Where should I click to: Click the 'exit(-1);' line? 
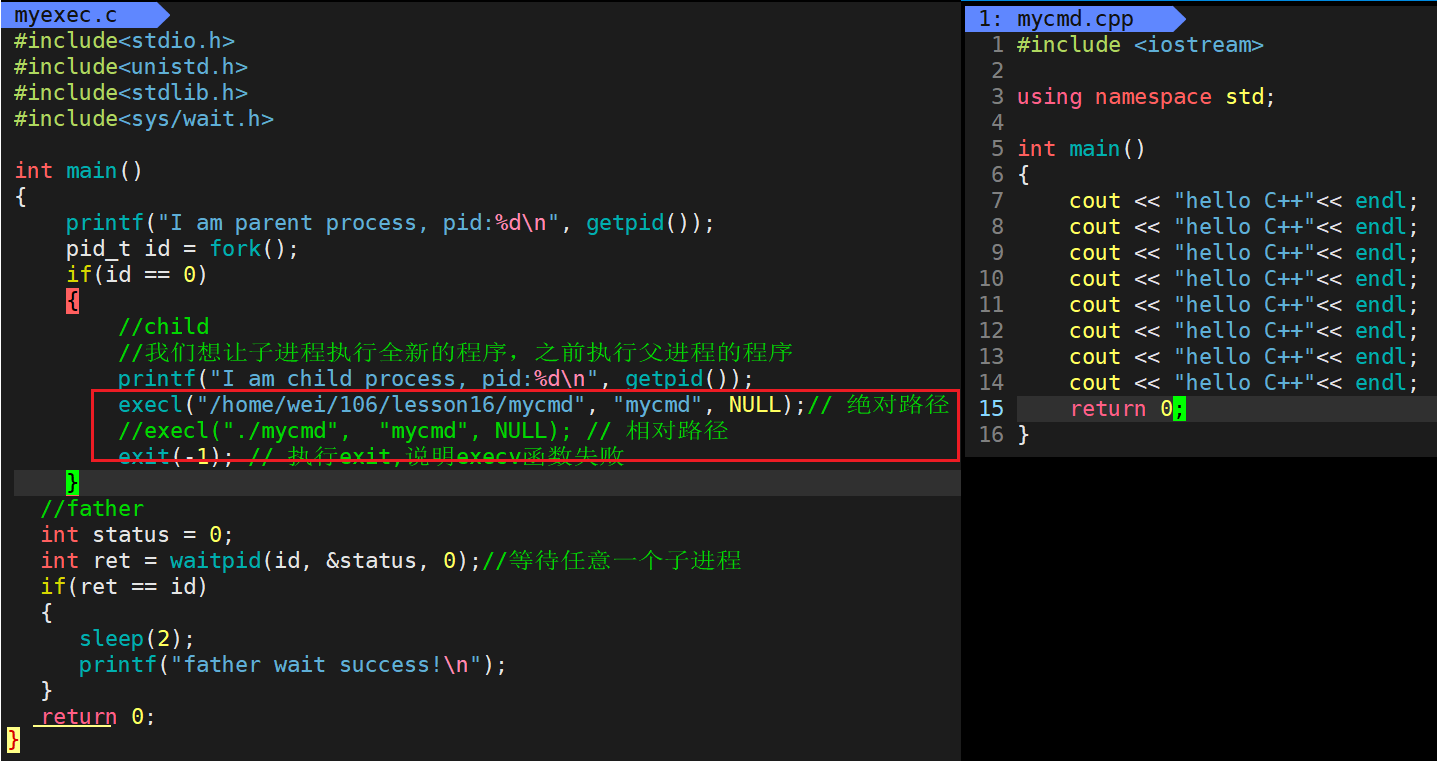point(371,457)
